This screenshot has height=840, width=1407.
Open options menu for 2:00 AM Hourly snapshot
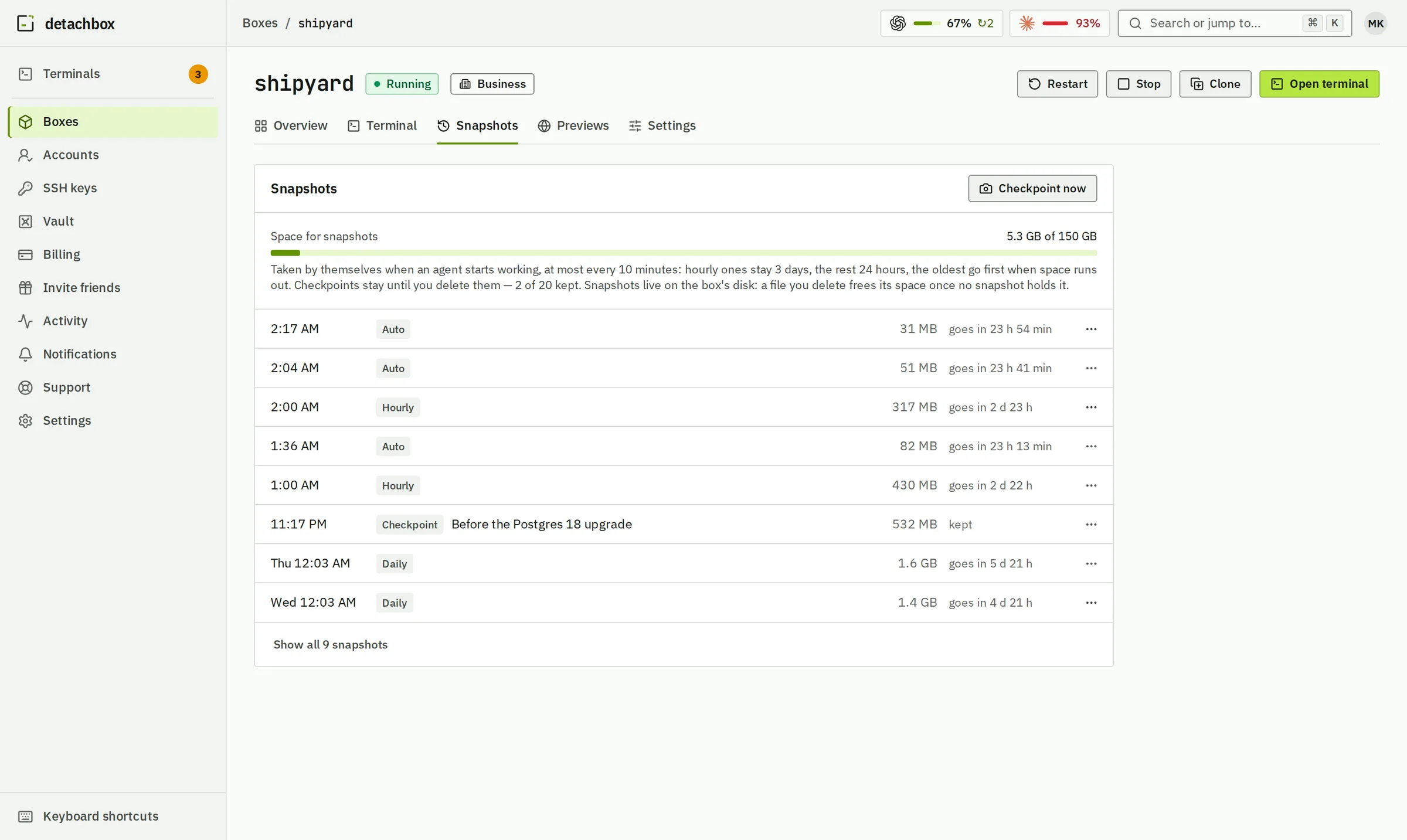pyautogui.click(x=1091, y=407)
